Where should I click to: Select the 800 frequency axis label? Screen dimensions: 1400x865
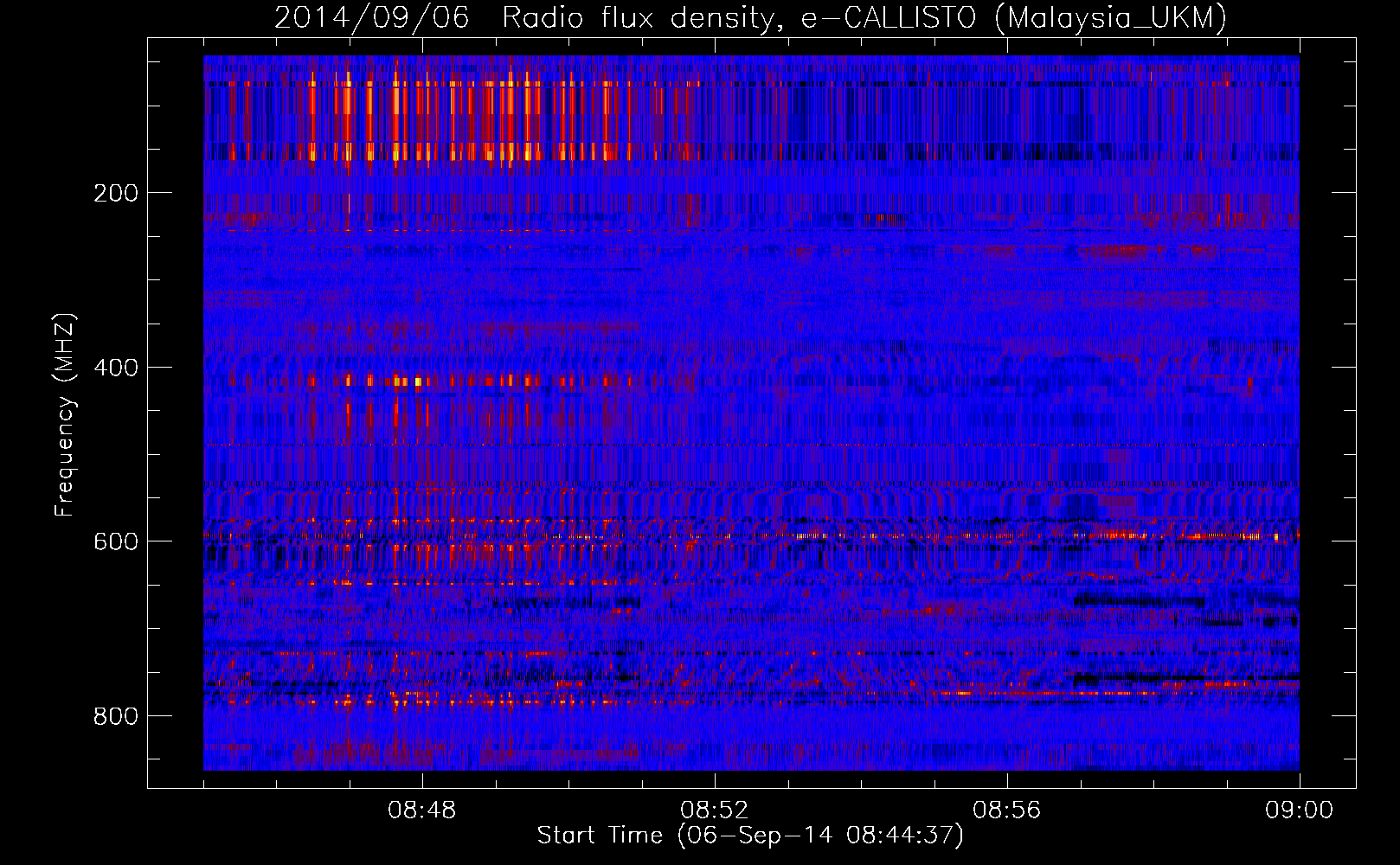(x=115, y=716)
